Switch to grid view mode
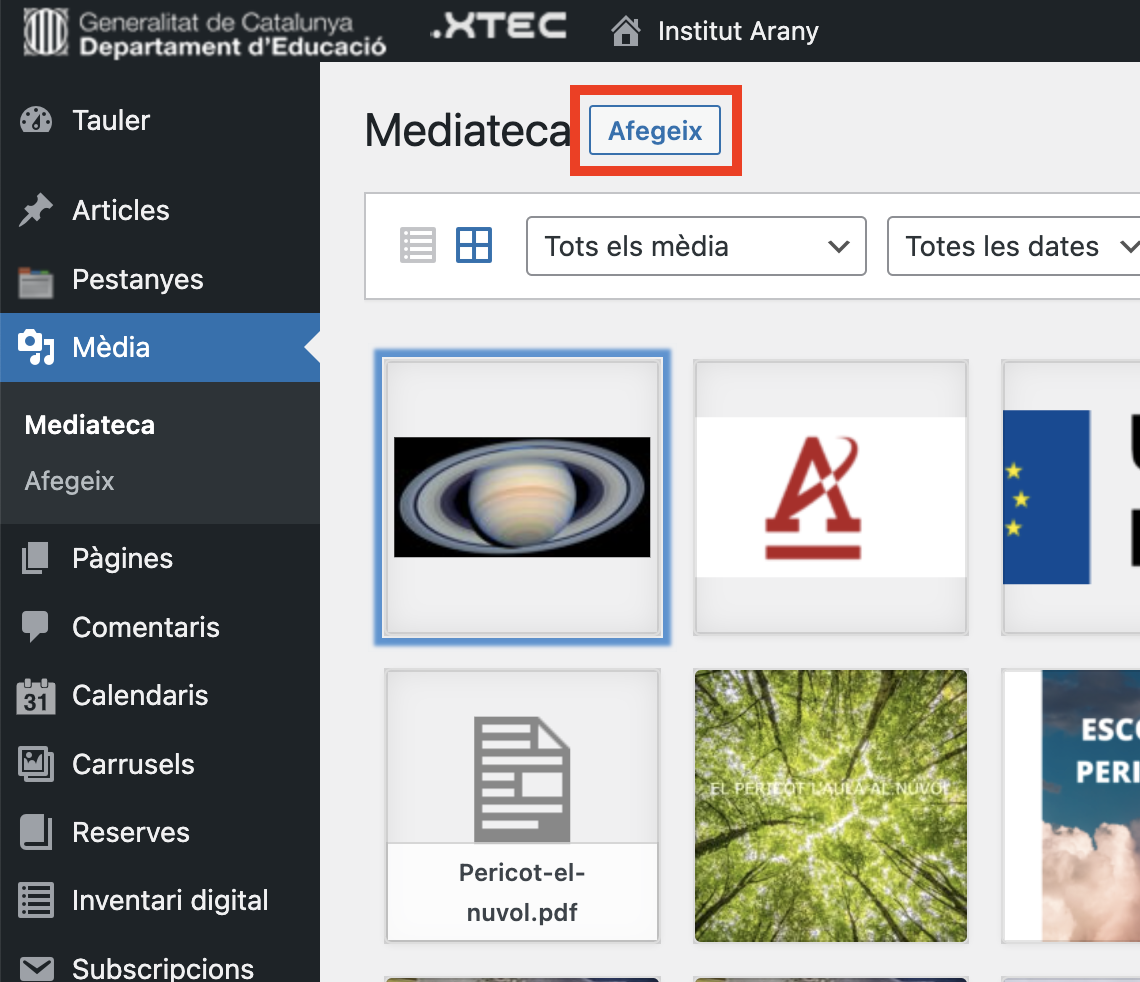The image size is (1140, 982). tap(474, 245)
